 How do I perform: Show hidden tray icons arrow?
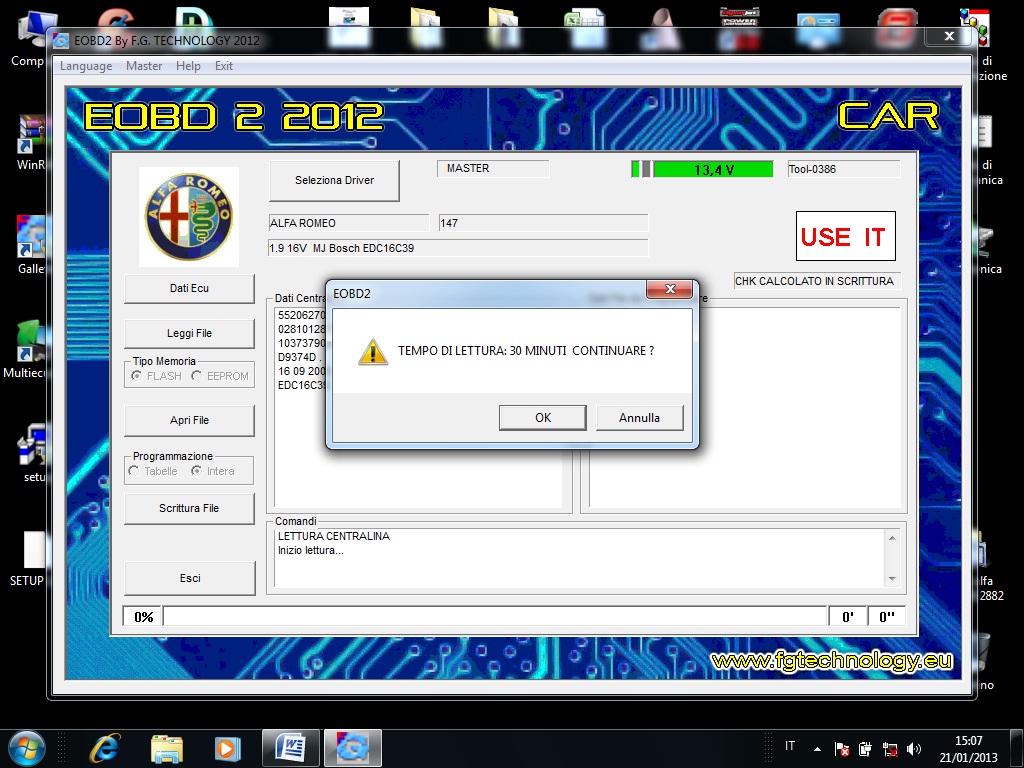[817, 748]
